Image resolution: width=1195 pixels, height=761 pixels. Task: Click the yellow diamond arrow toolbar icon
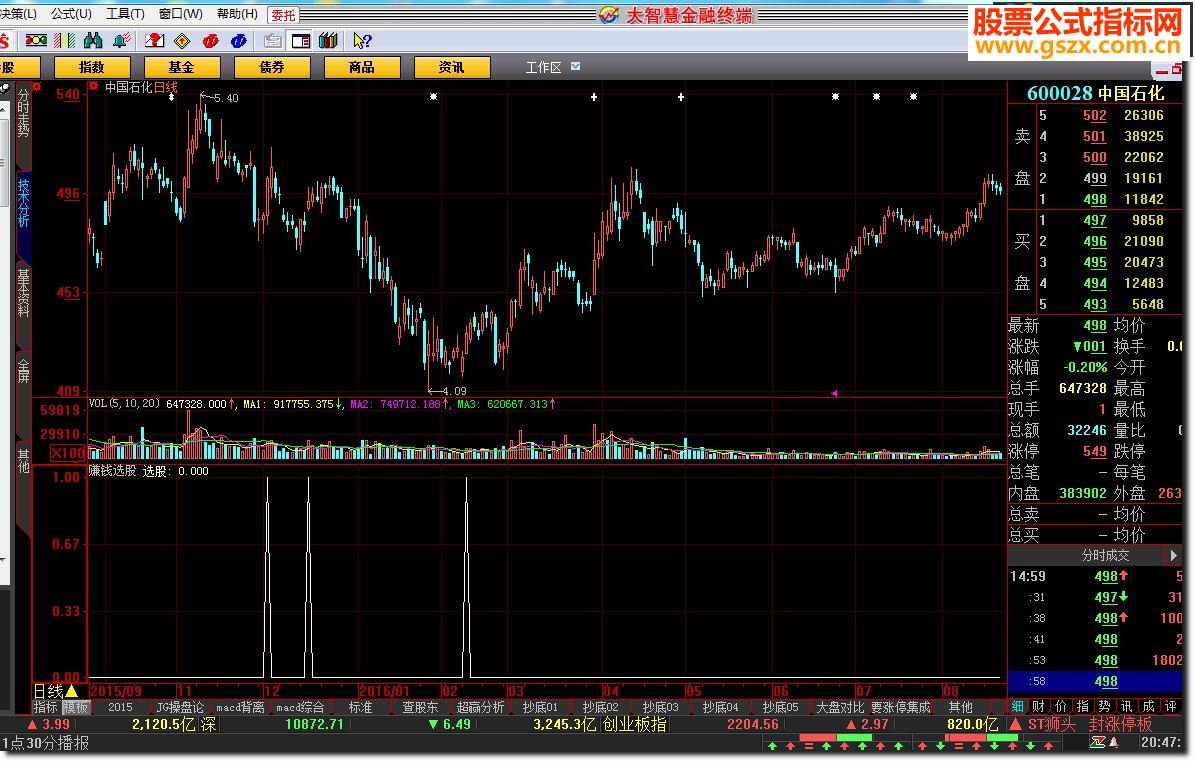[x=182, y=40]
